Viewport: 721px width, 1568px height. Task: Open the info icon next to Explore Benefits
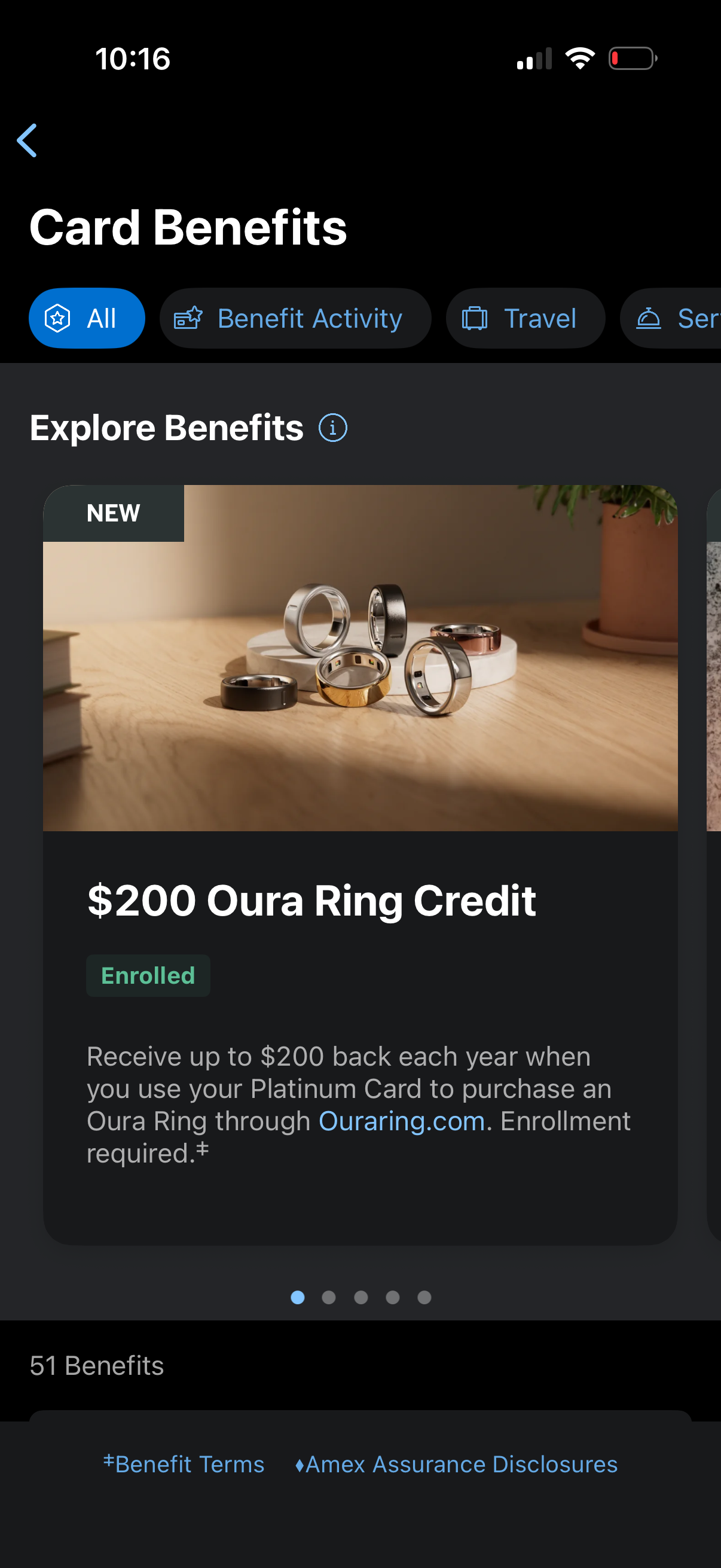[x=333, y=428]
